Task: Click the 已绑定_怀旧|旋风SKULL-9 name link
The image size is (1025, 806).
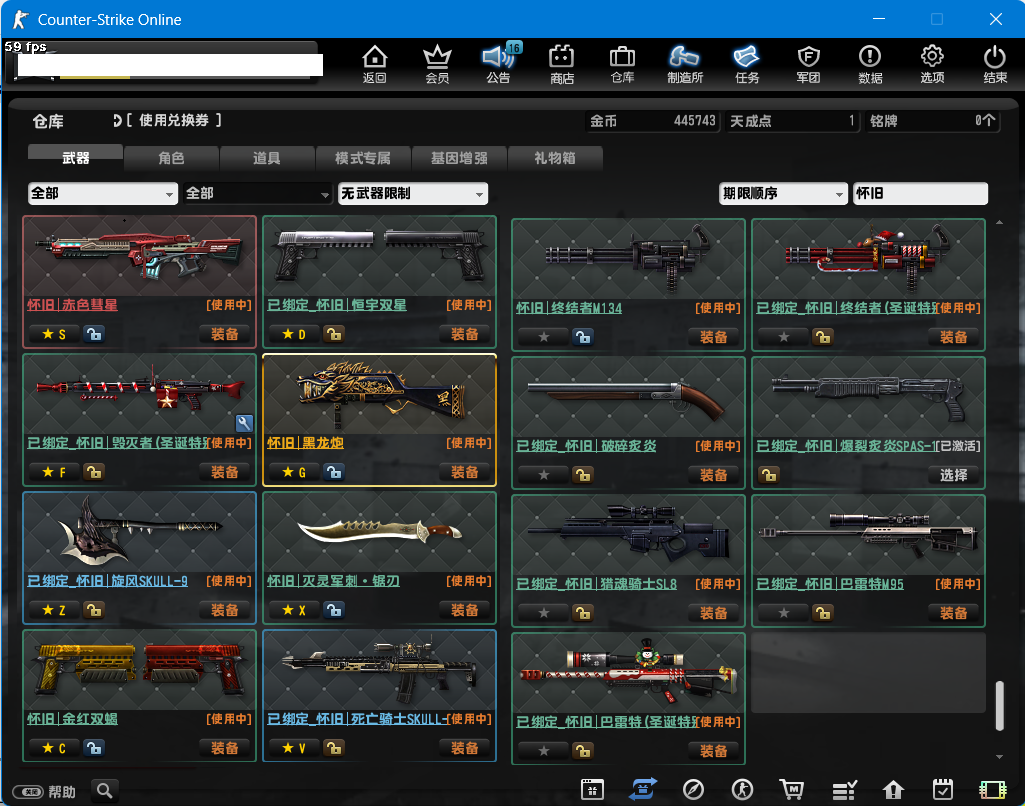Action: point(107,581)
